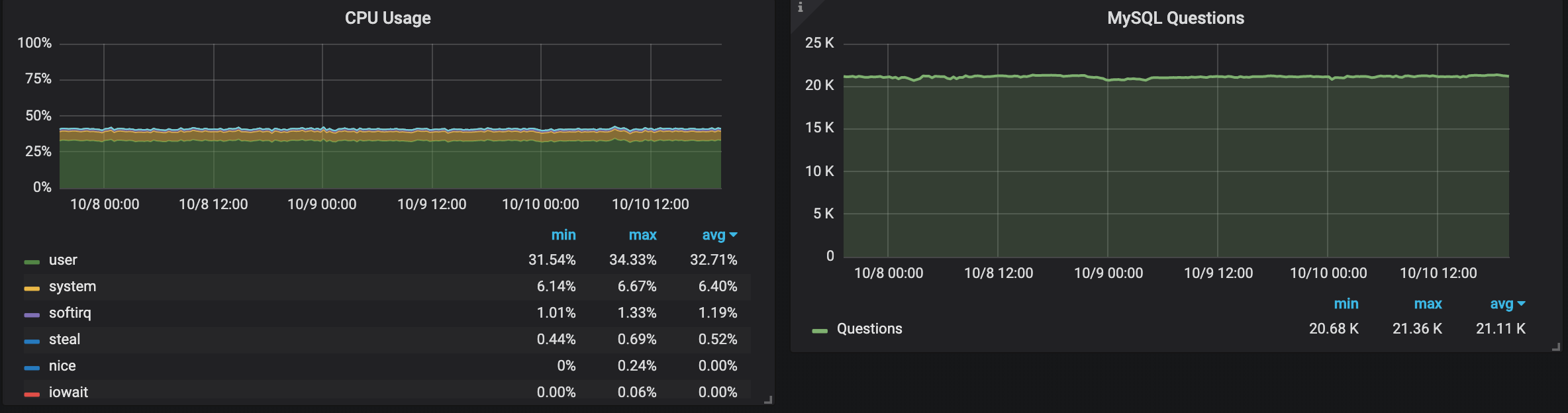The width and height of the screenshot is (1568, 413).
Task: Toggle the softirq series visibility
Action: [70, 313]
